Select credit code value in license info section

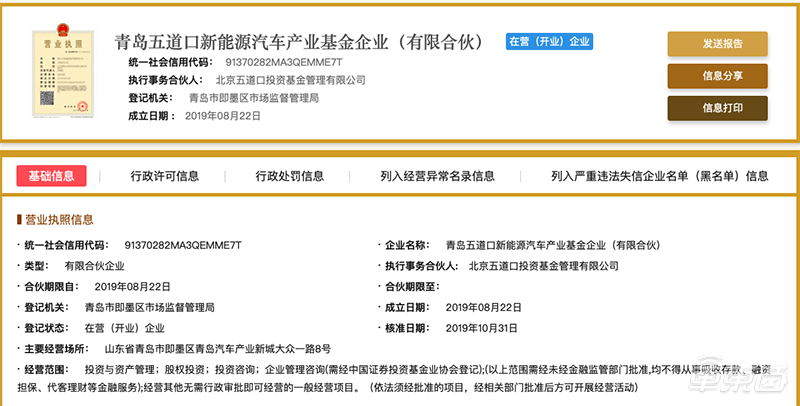pyautogui.click(x=183, y=245)
